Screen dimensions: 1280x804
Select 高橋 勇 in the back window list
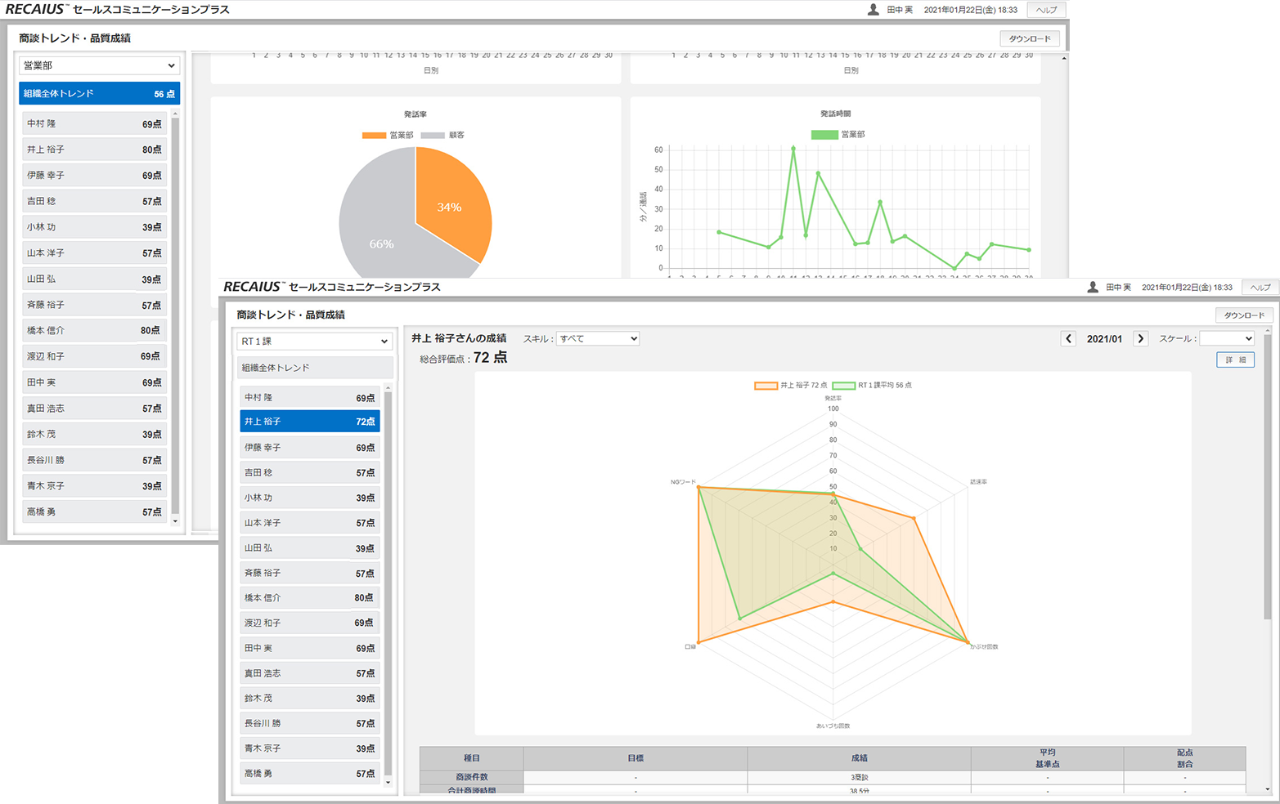coord(95,512)
